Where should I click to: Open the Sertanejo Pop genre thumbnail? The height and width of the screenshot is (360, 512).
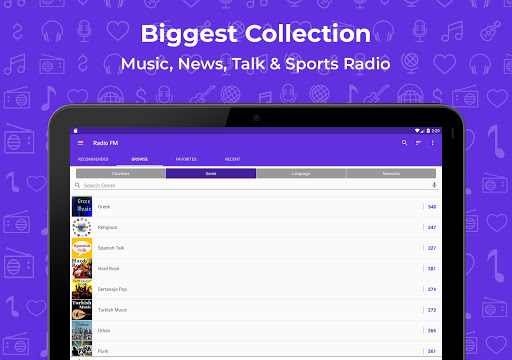click(82, 289)
